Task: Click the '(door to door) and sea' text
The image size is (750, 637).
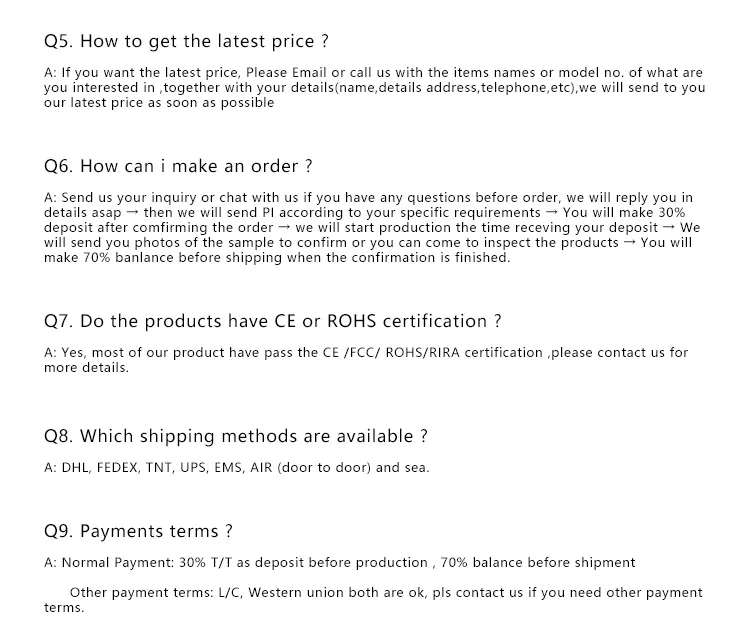Action: [353, 468]
